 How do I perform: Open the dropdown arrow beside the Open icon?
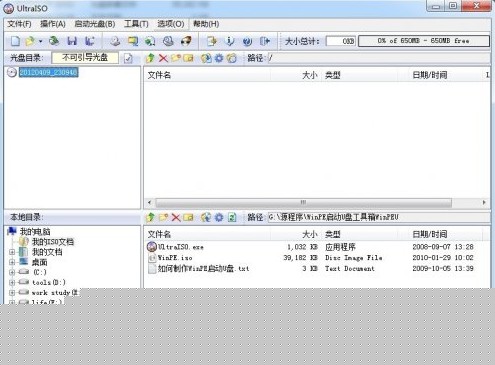coord(40,41)
